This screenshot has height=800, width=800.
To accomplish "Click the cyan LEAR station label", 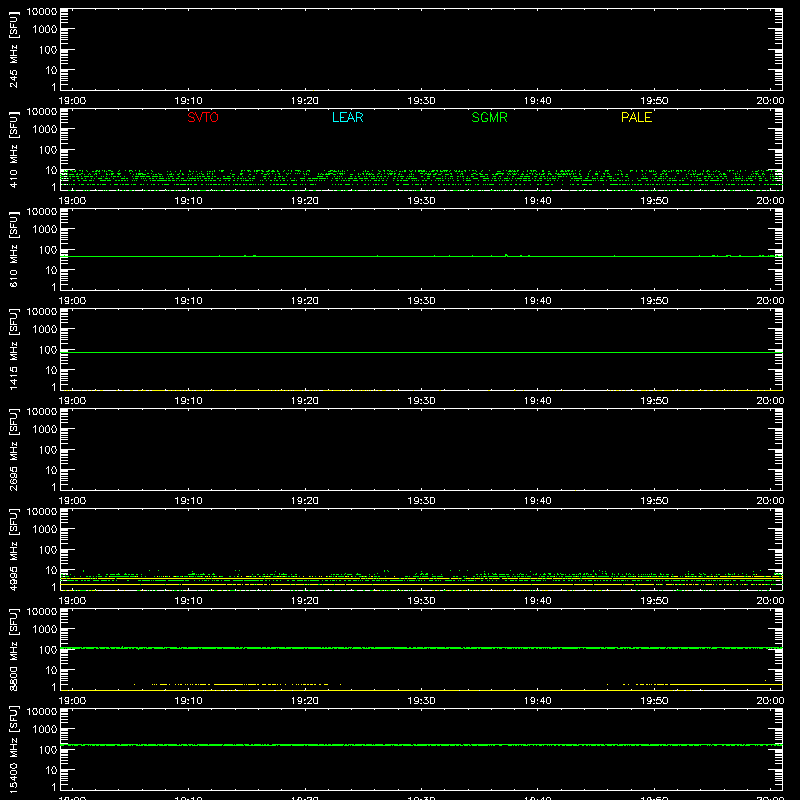I will [x=347, y=117].
